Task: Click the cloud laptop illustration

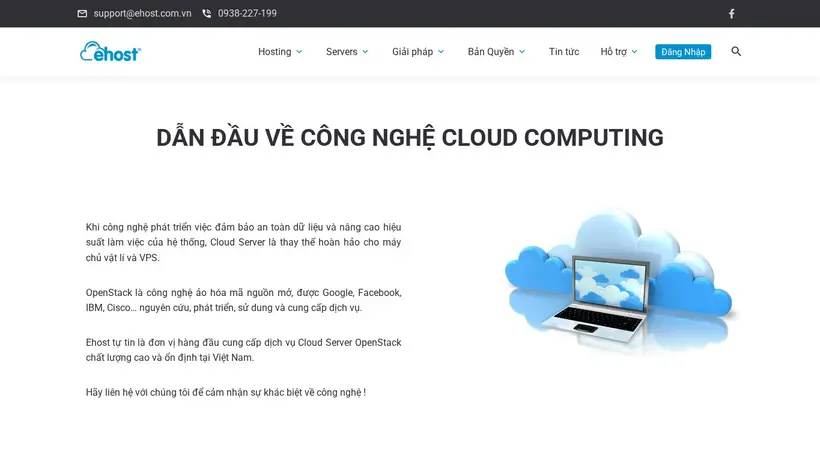Action: [619, 282]
